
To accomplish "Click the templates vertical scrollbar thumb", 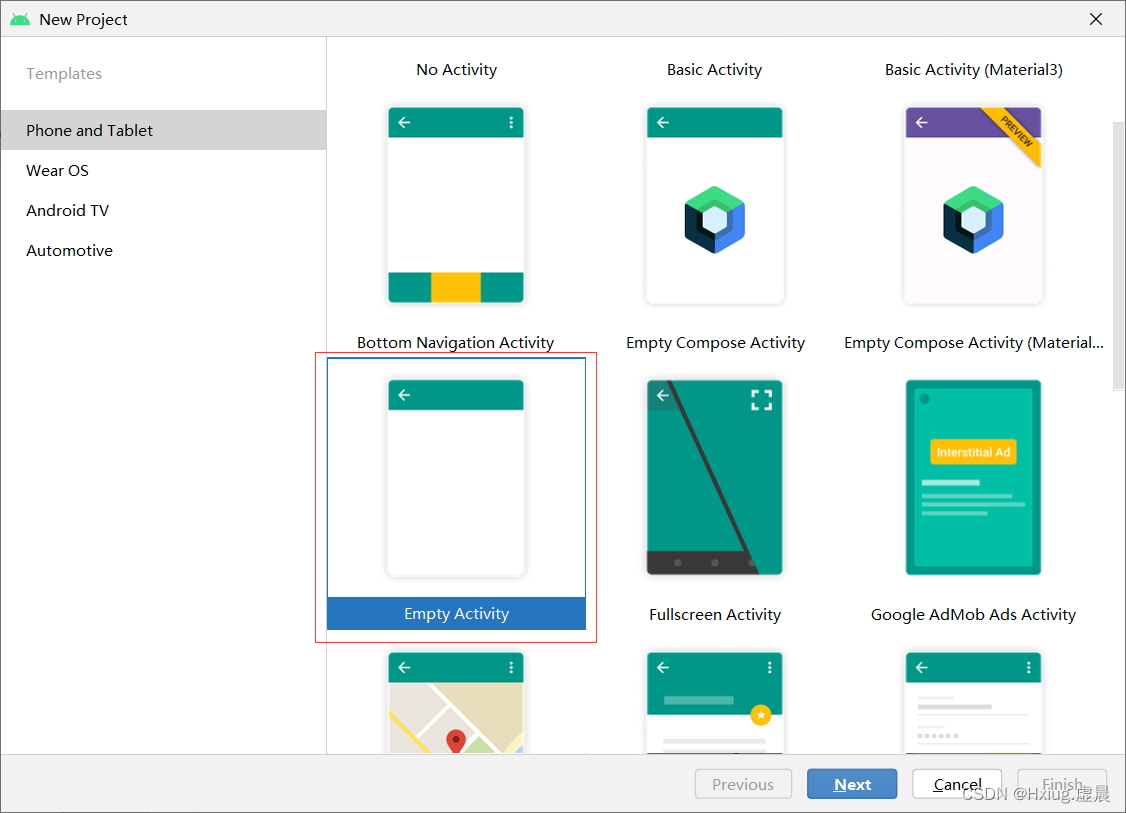I will point(1119,256).
